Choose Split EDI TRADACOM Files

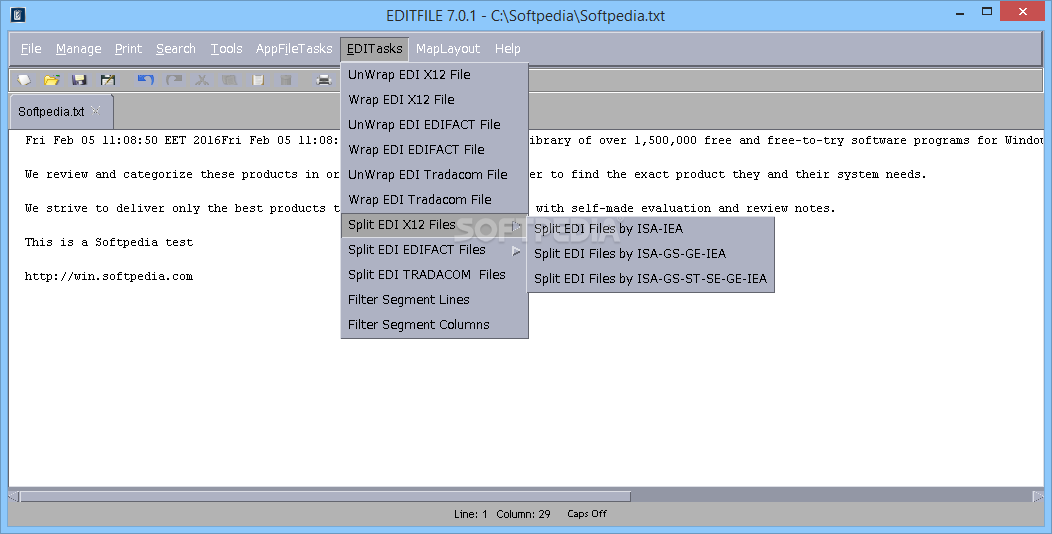click(435, 275)
